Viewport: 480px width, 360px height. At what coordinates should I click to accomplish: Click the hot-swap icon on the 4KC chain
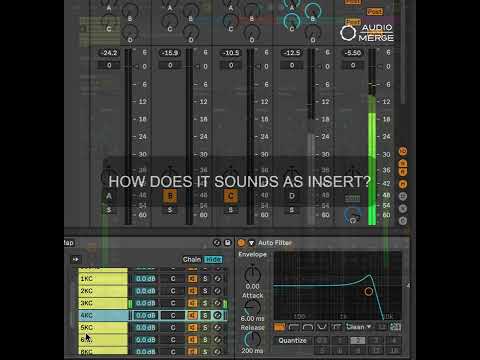[217, 315]
